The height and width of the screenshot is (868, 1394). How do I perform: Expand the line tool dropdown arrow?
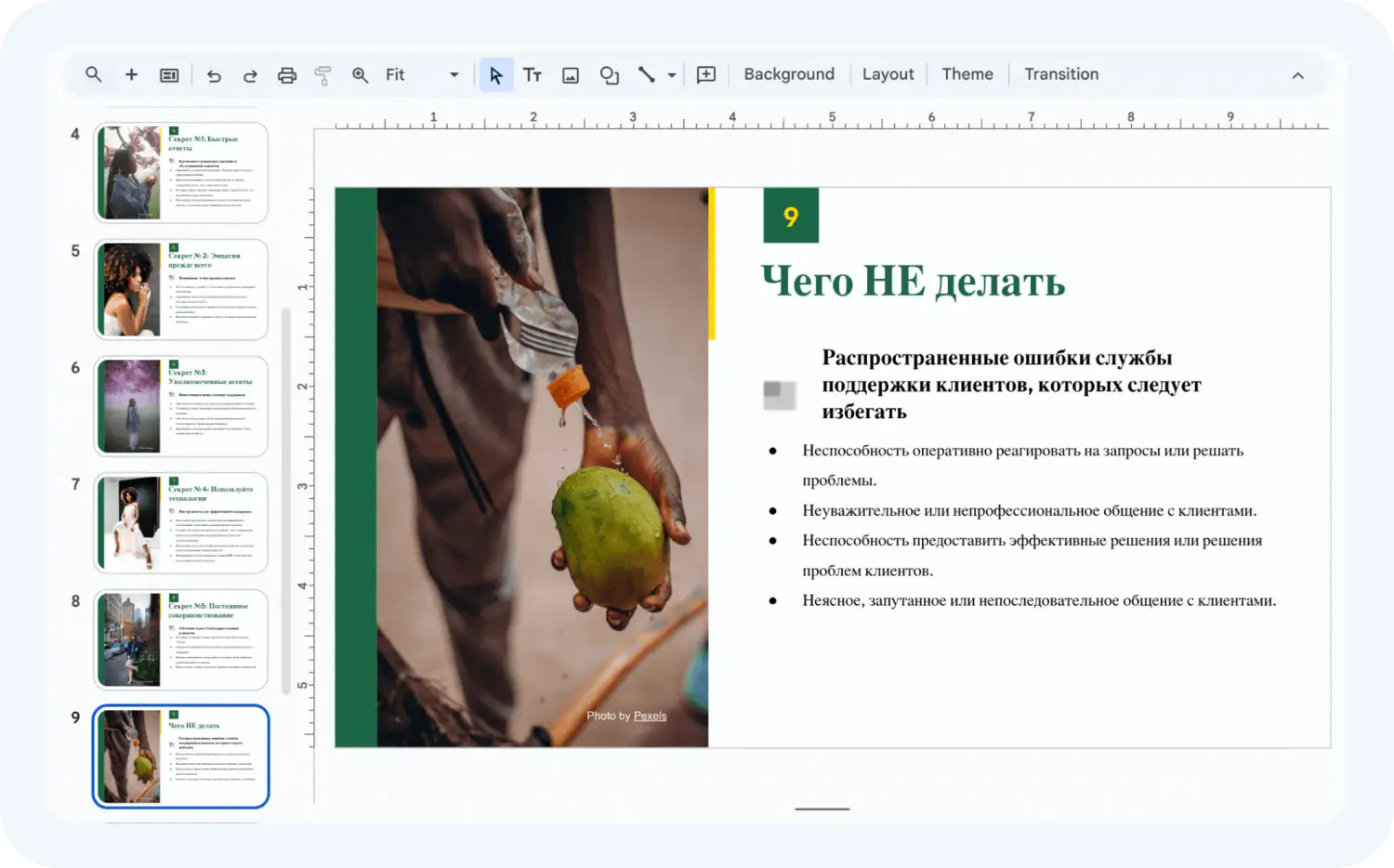[x=672, y=75]
